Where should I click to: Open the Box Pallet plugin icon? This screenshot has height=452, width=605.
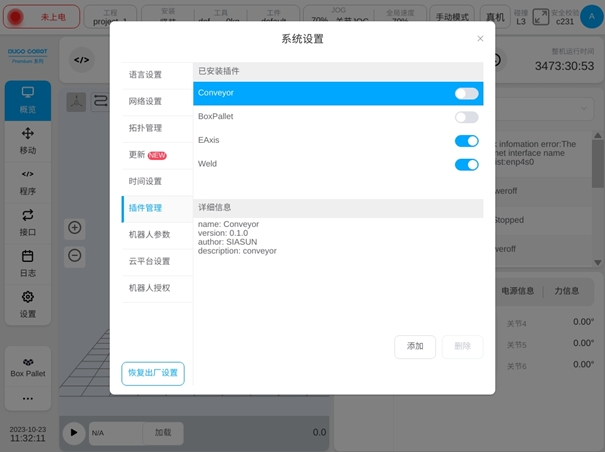point(27,366)
